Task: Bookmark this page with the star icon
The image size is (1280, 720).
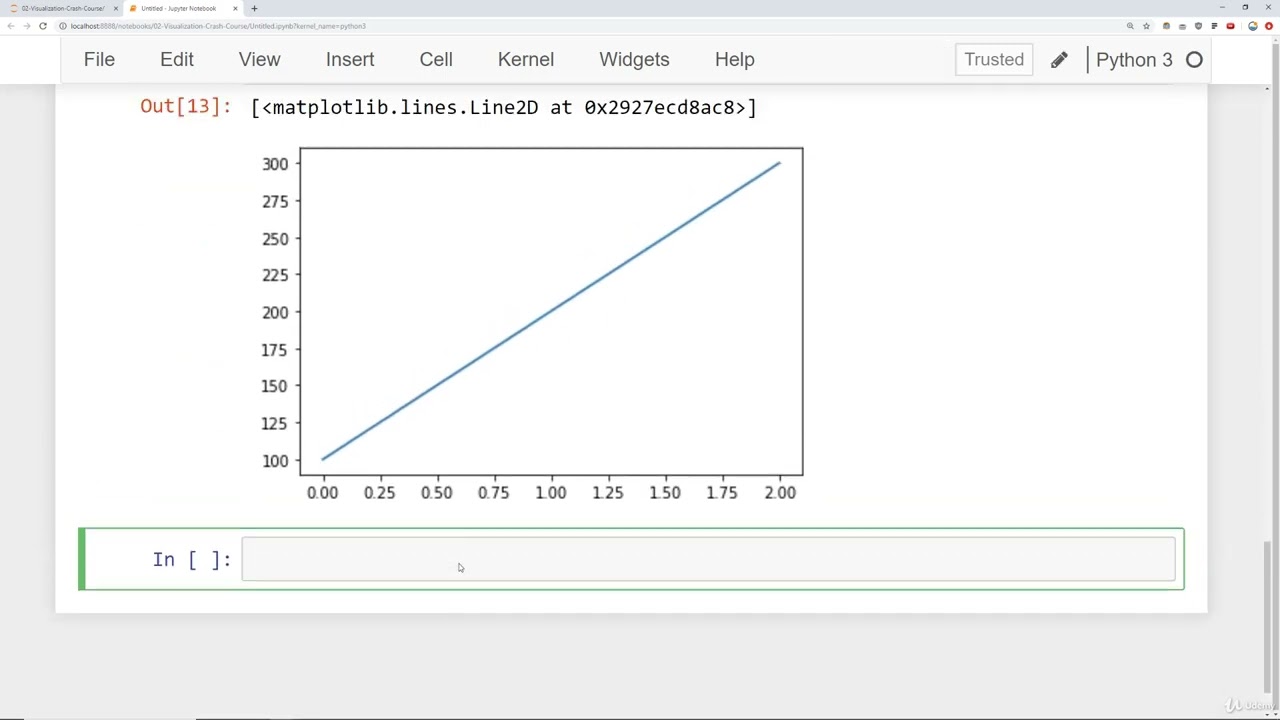Action: [1146, 26]
